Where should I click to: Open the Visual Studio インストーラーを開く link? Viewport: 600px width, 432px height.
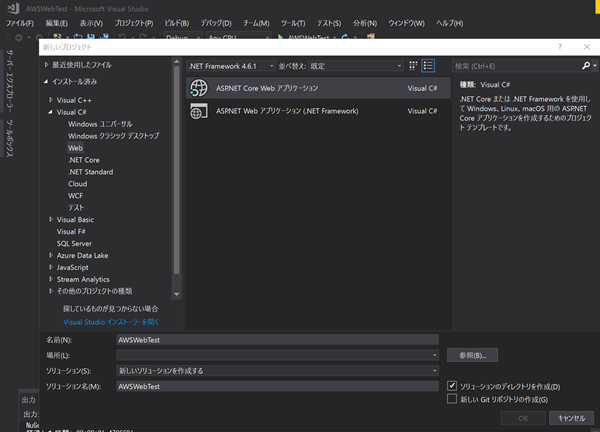click(x=111, y=322)
